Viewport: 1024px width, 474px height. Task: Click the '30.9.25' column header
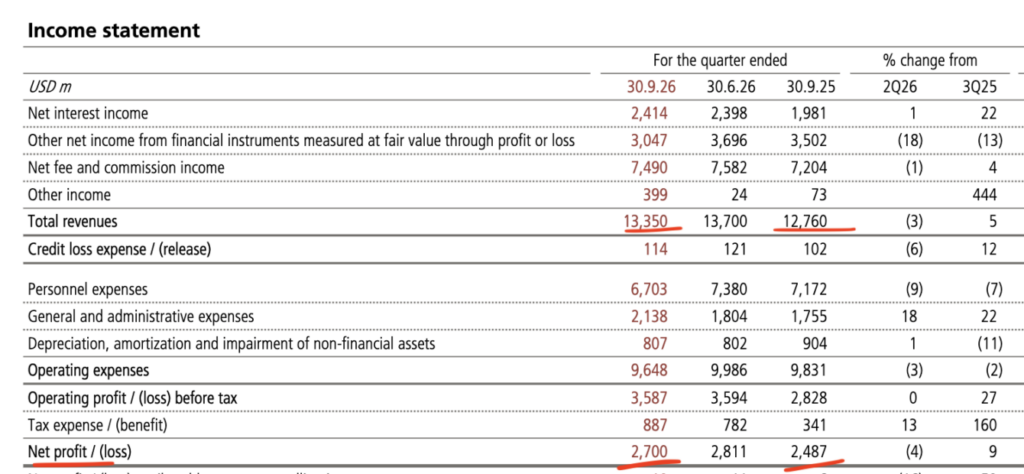(x=811, y=86)
